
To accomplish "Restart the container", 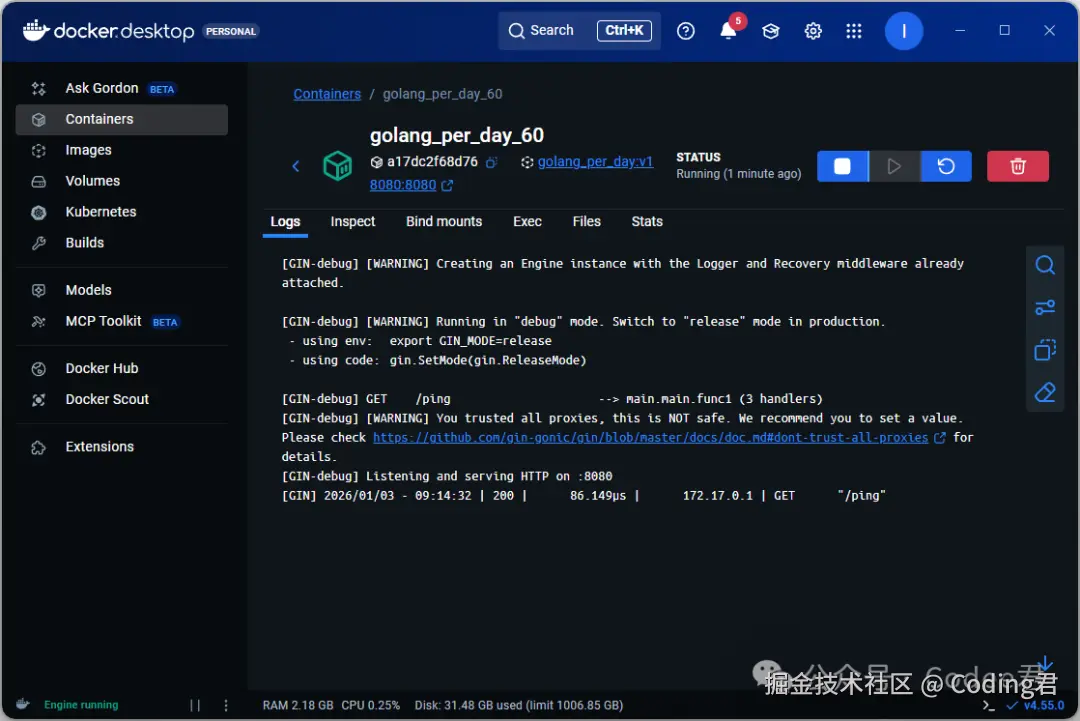I will coord(946,166).
